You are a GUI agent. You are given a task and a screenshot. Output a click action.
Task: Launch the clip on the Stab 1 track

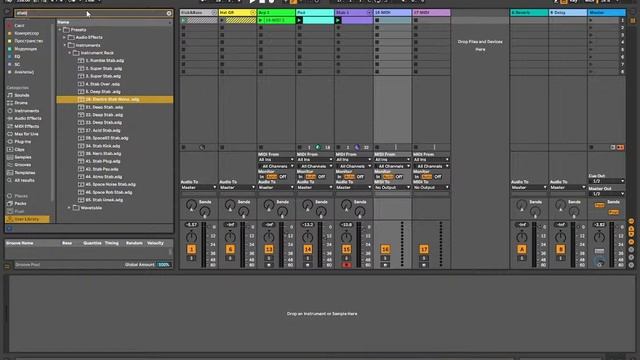(x=338, y=20)
